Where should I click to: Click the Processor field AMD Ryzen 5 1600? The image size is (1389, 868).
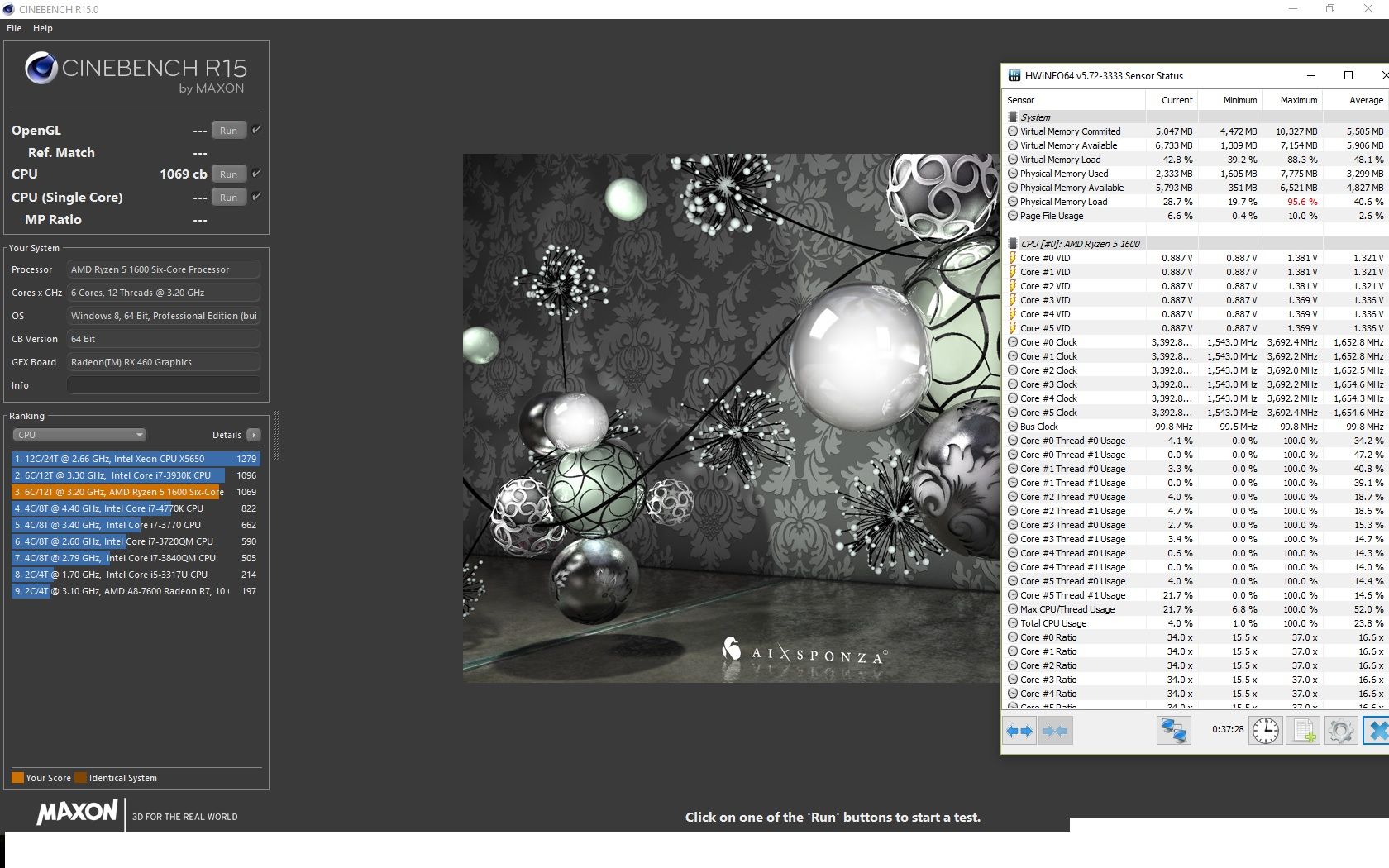[164, 269]
